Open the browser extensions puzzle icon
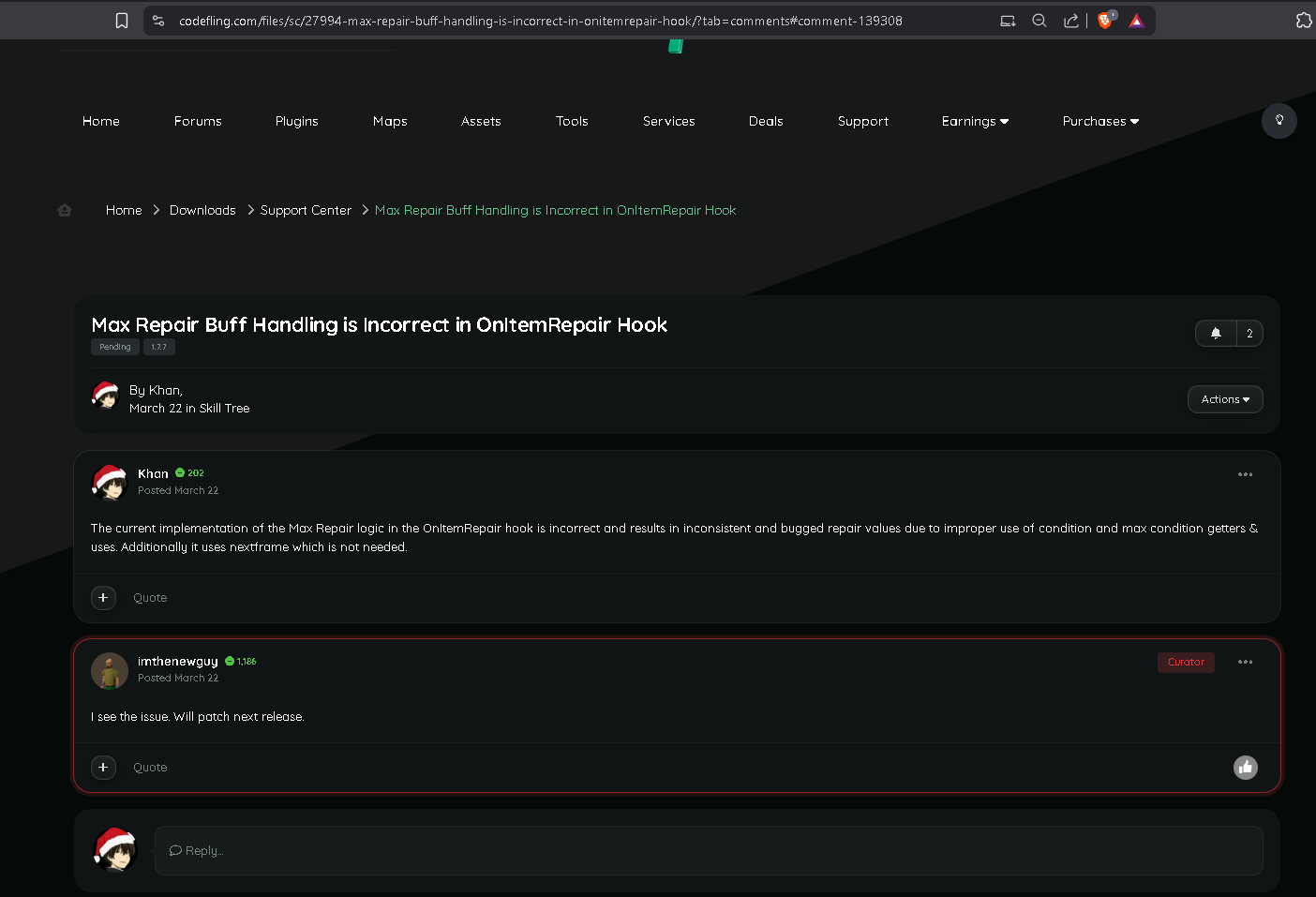 1303,21
